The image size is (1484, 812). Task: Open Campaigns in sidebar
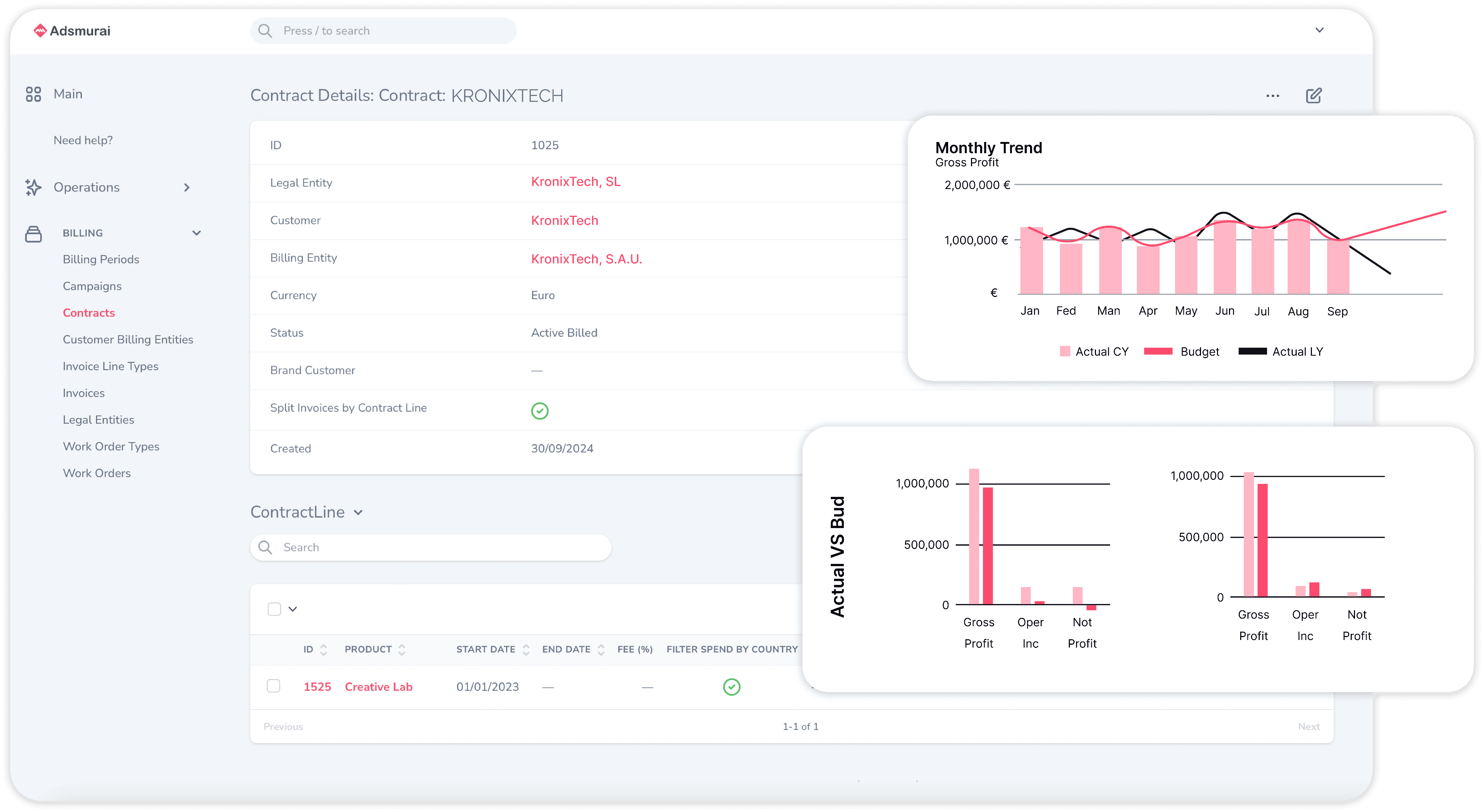92,286
